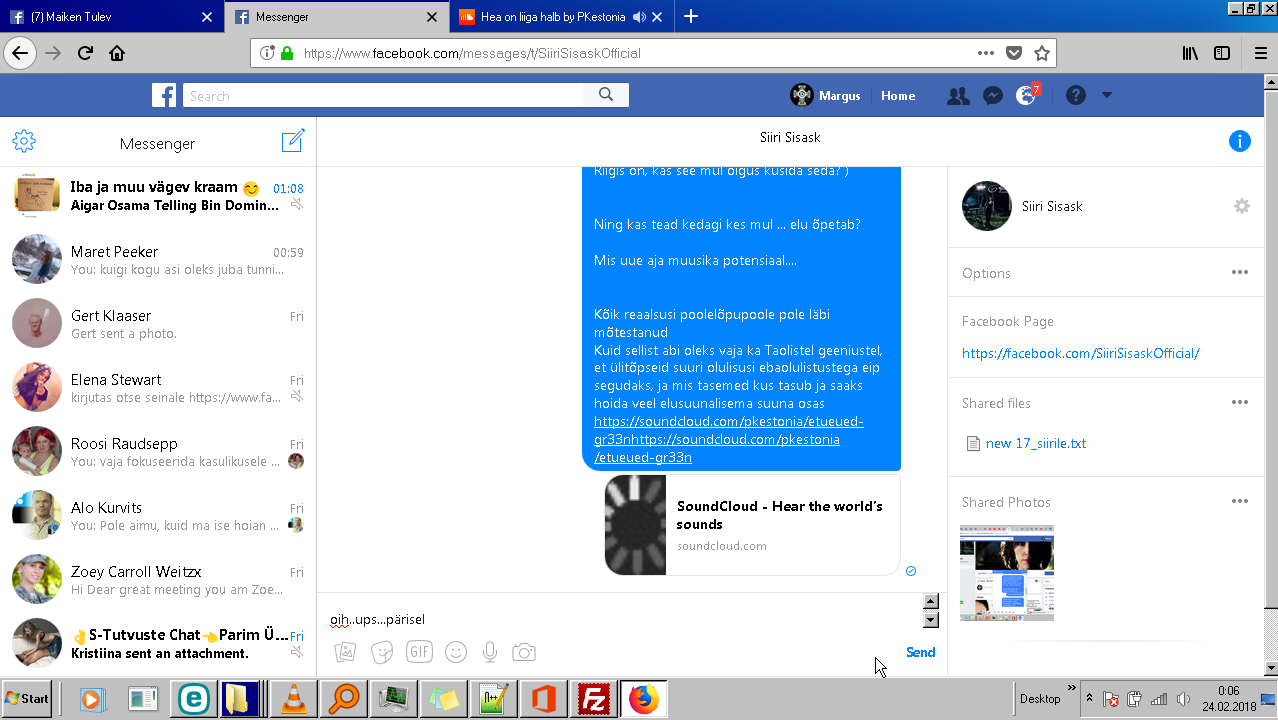Open the SoundCloud link preview card
Image resolution: width=1278 pixels, height=720 pixels.
click(752, 524)
